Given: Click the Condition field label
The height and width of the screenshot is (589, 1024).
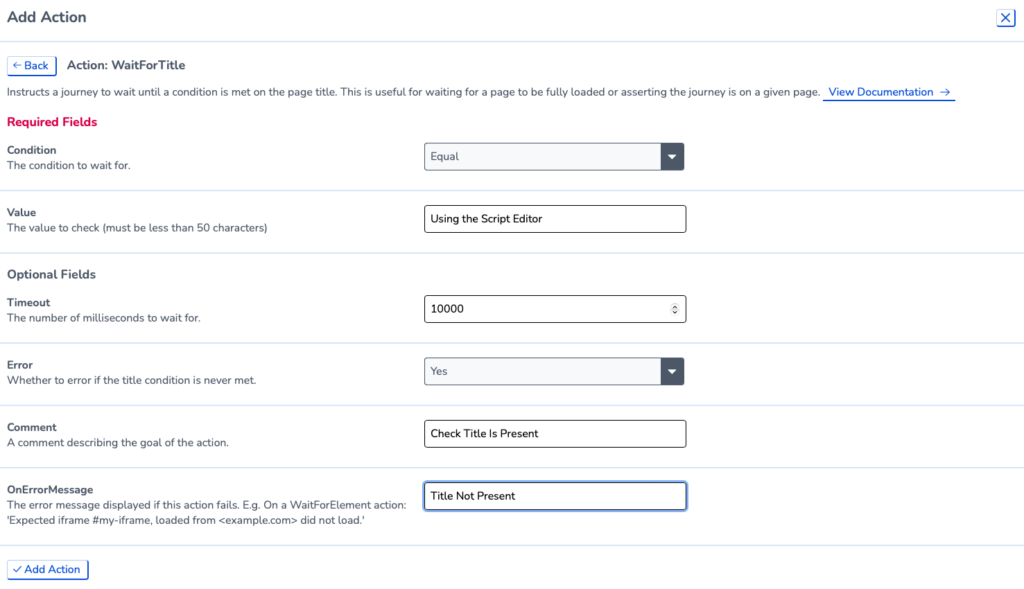Looking at the screenshot, I should click(31, 150).
